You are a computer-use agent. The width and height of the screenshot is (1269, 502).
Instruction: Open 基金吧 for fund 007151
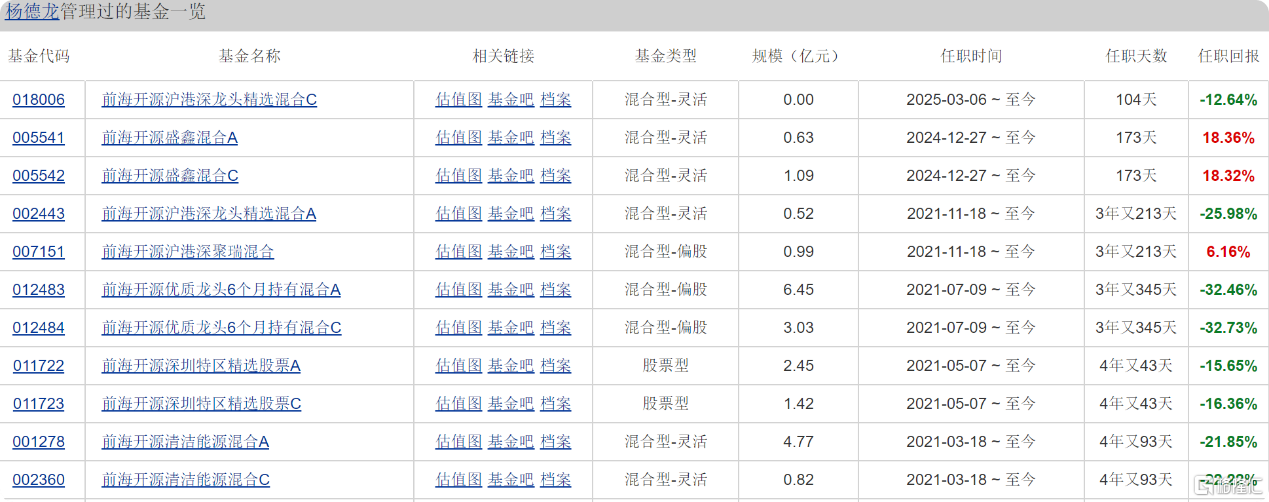(511, 252)
